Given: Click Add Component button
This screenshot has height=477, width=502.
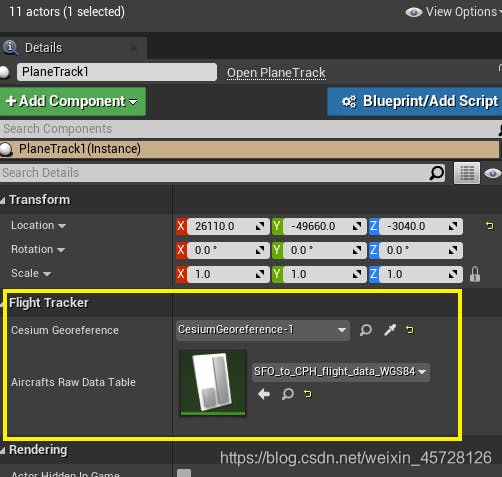Looking at the screenshot, I should click(73, 101).
